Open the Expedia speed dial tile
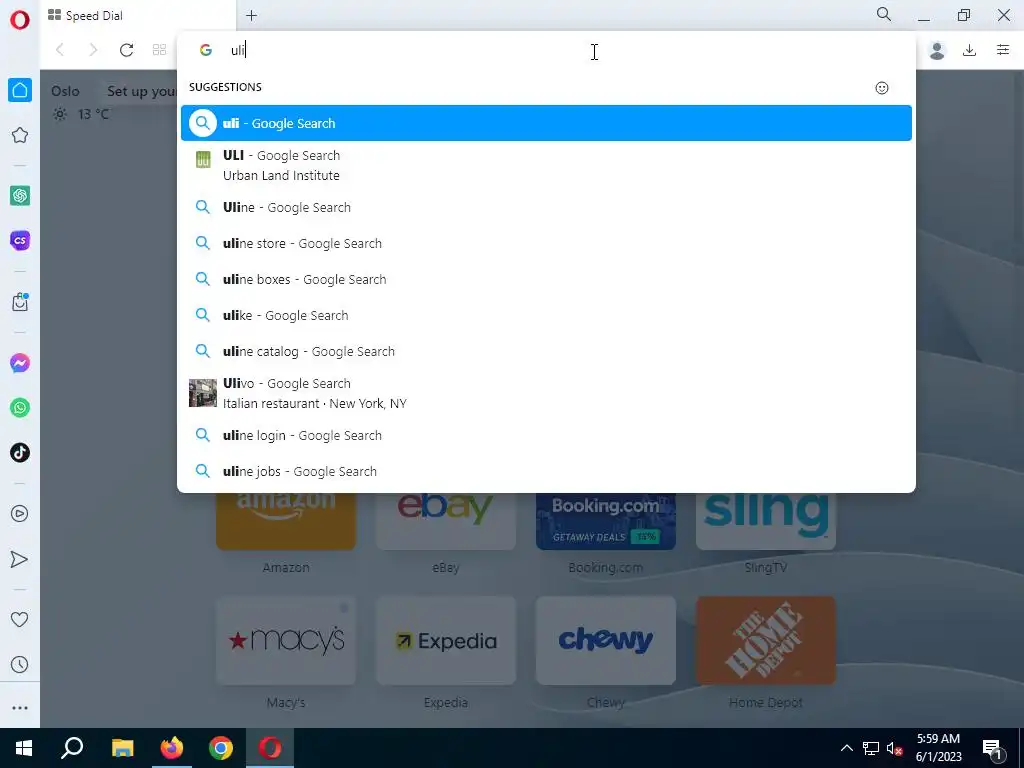The width and height of the screenshot is (1024, 768). click(x=446, y=641)
